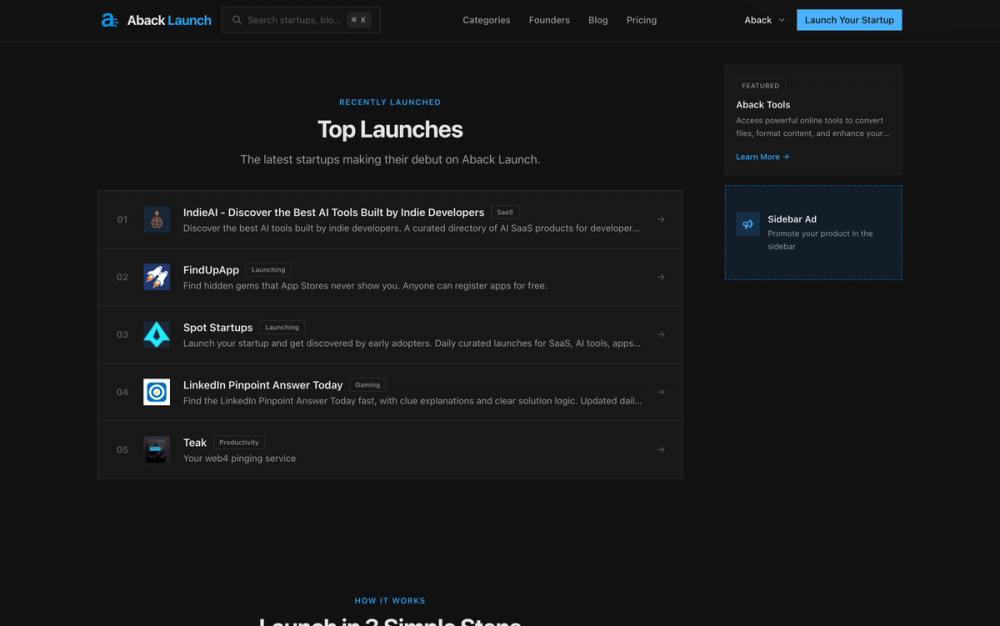Open the Categories menu
Viewport: 1000px width, 626px height.
486,20
